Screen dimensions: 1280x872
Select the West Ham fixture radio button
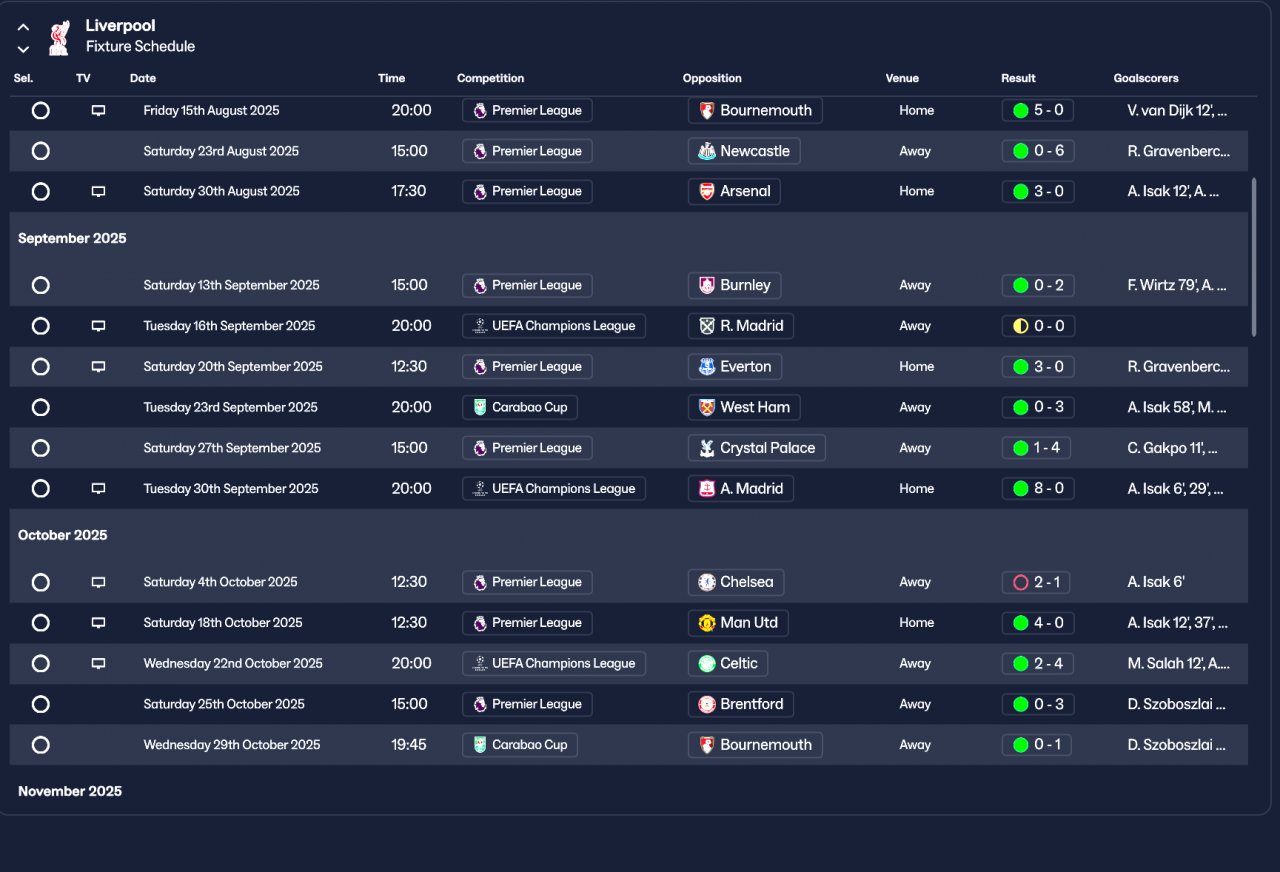[40, 408]
